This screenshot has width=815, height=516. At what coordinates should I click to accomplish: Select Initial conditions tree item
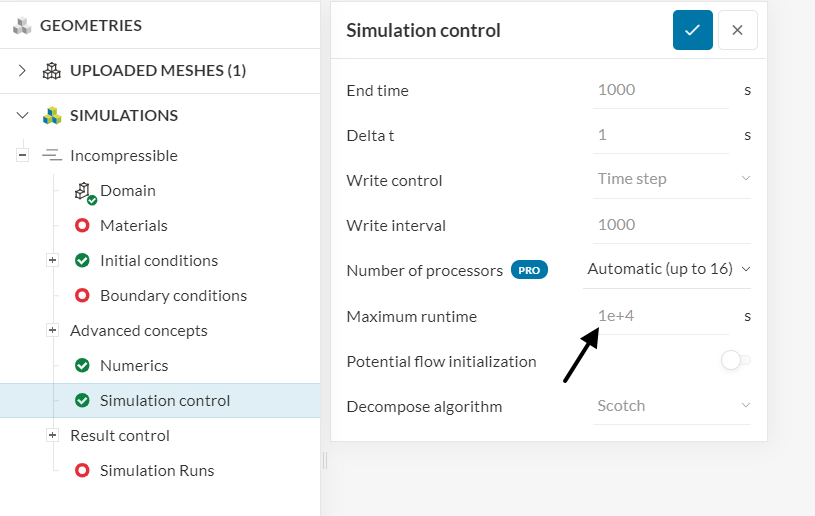point(158,261)
